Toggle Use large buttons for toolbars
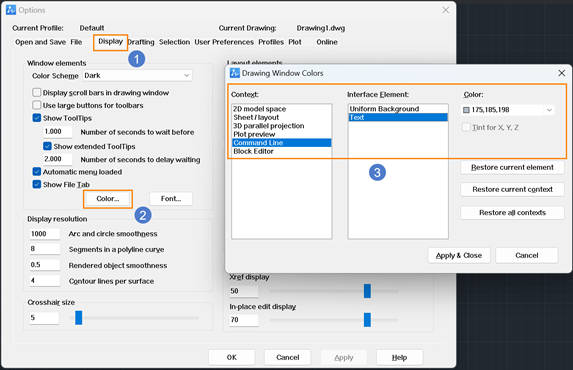The width and height of the screenshot is (573, 370). pyautogui.click(x=37, y=105)
